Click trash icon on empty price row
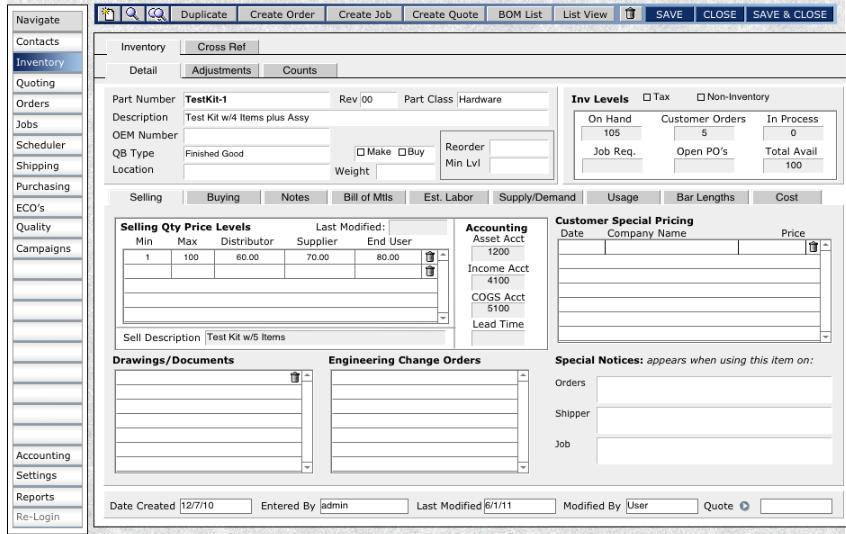846x534 pixels. pyautogui.click(x=429, y=271)
